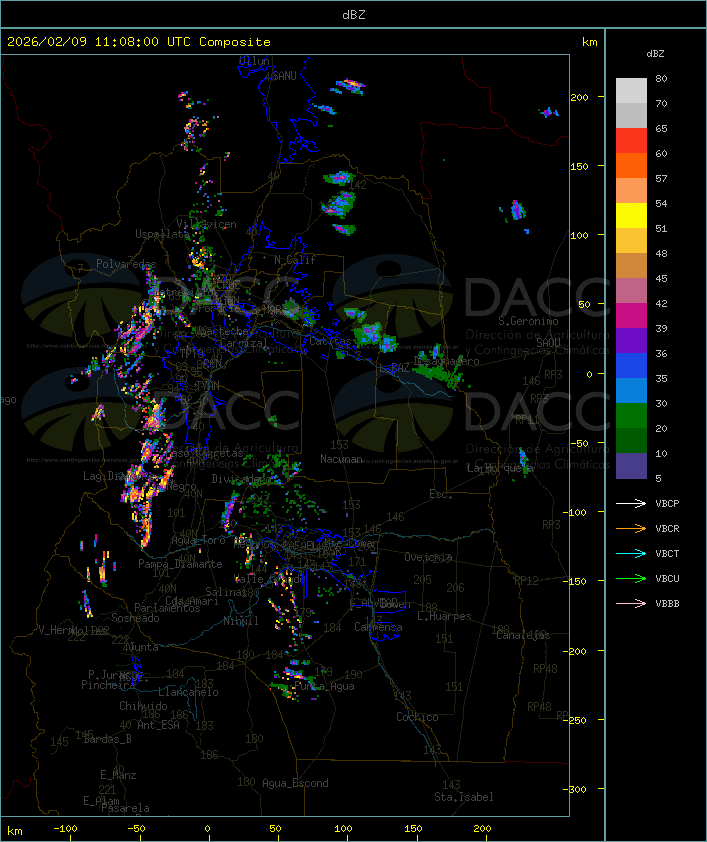Click the green VBCU arrow icon
The image size is (707, 842).
631,578
